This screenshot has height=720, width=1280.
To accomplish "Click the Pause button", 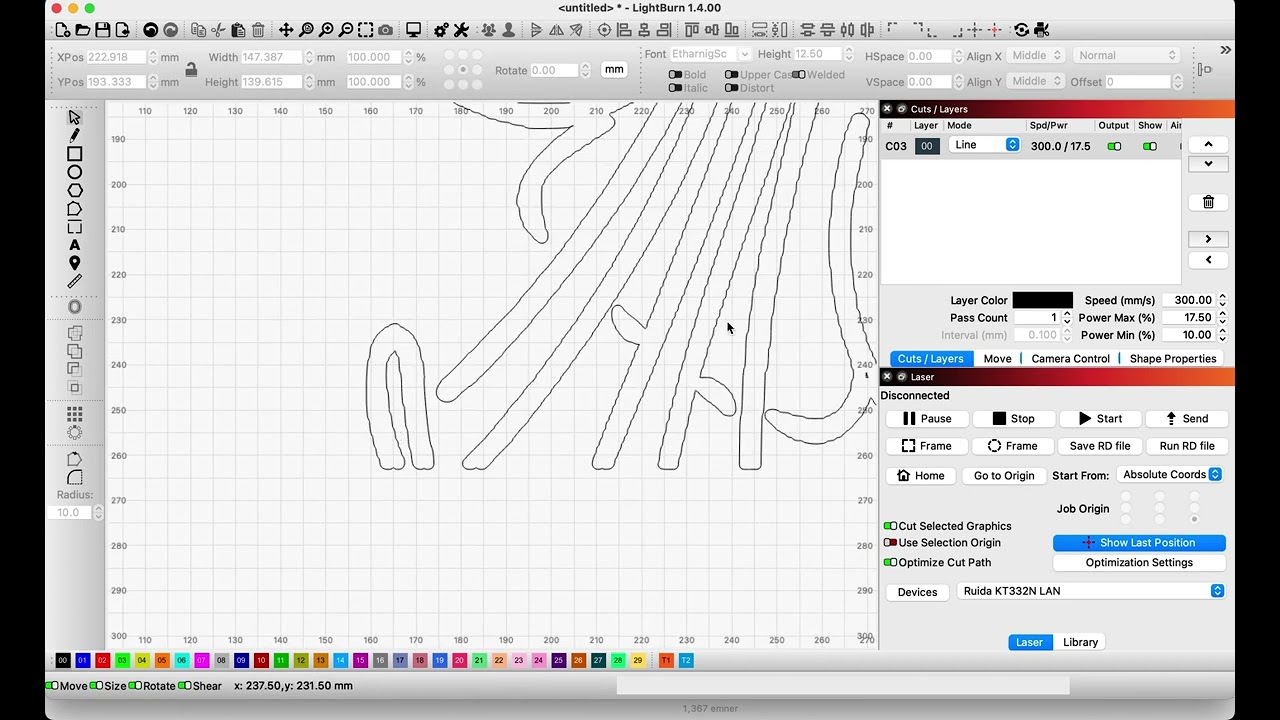I will pos(927,419).
